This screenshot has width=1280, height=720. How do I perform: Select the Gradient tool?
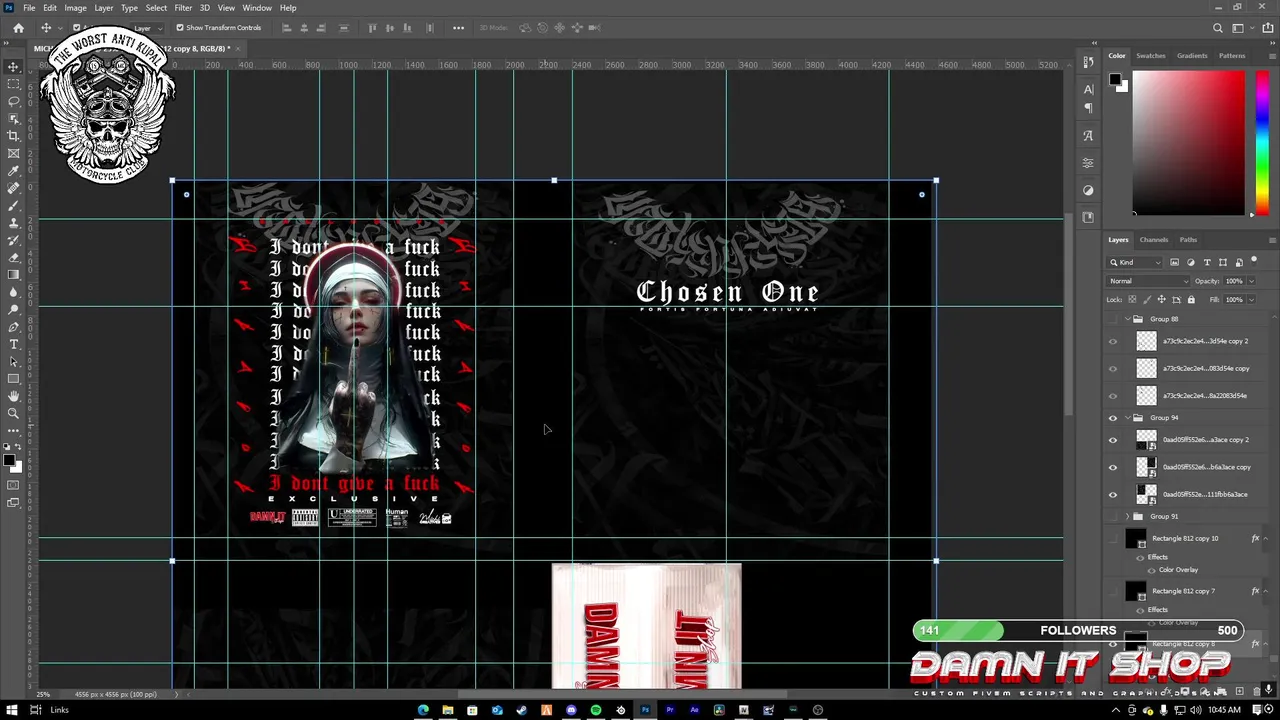tap(13, 274)
